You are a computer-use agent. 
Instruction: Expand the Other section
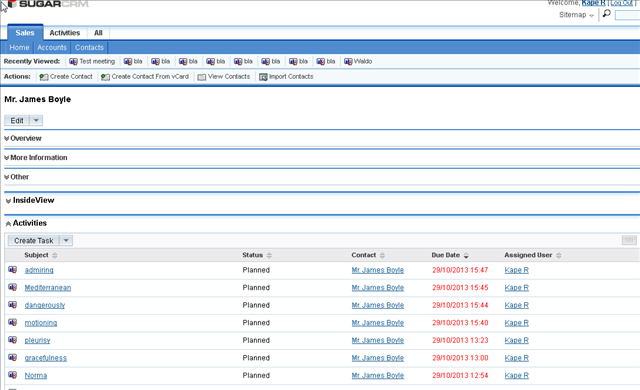[x=17, y=177]
